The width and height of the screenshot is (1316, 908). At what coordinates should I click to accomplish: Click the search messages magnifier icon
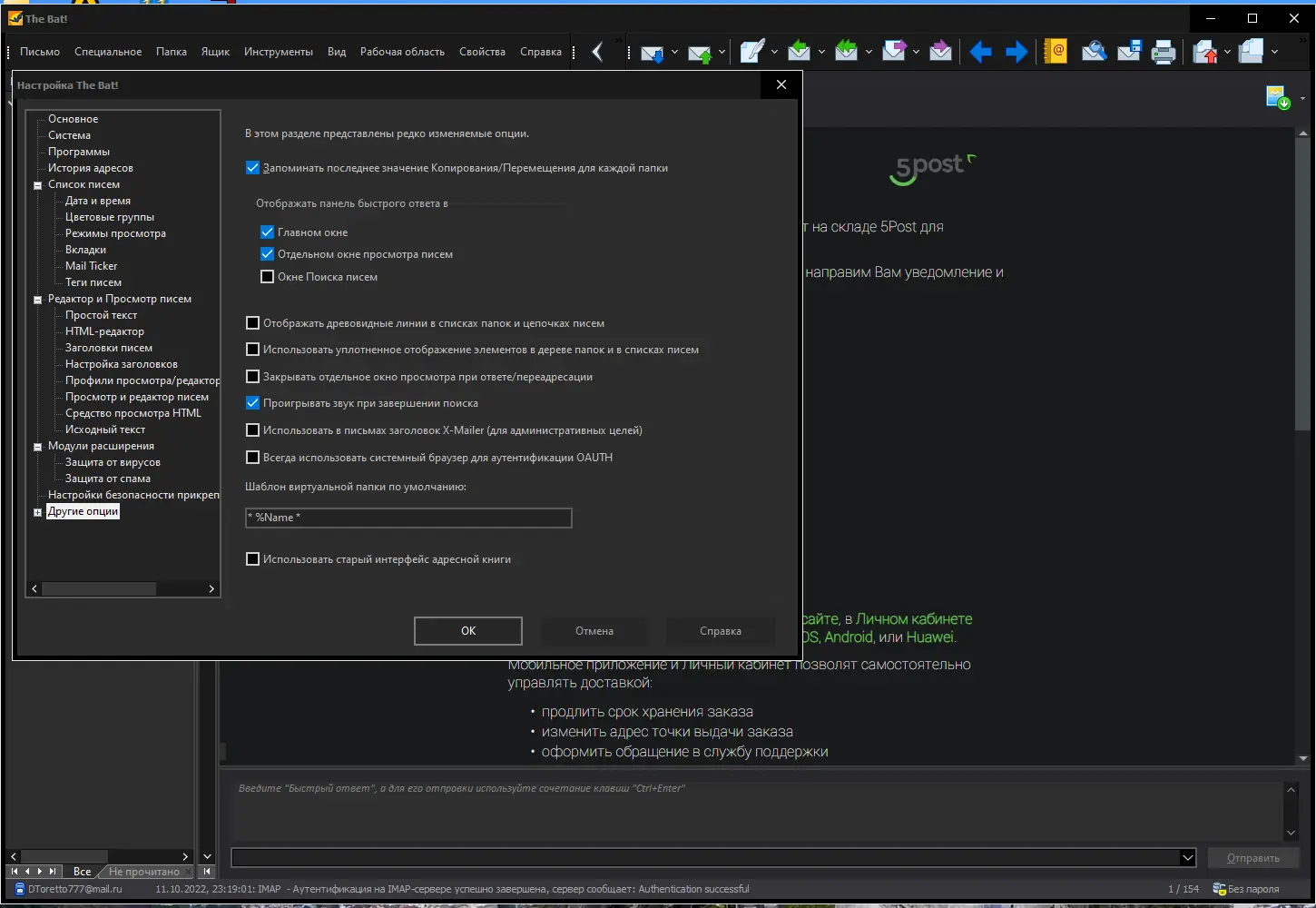point(1094,52)
